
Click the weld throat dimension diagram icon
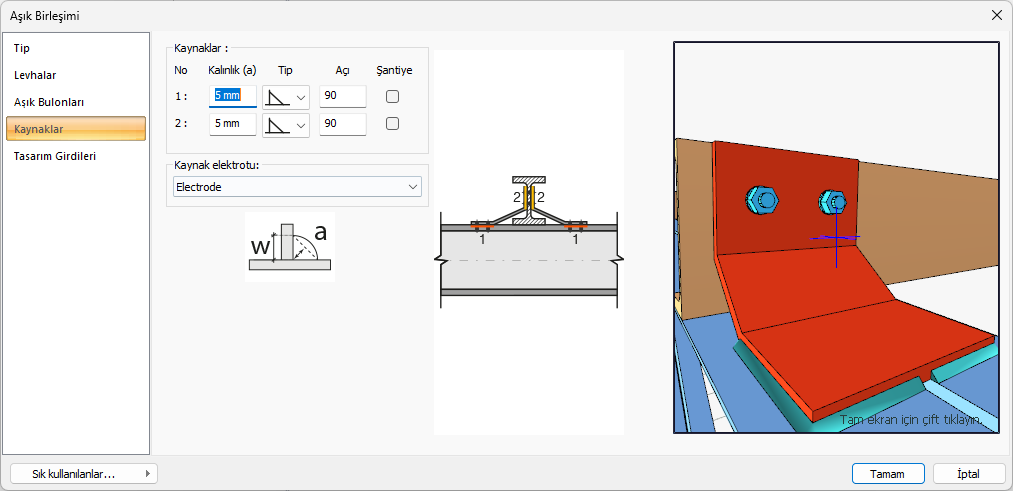289,247
